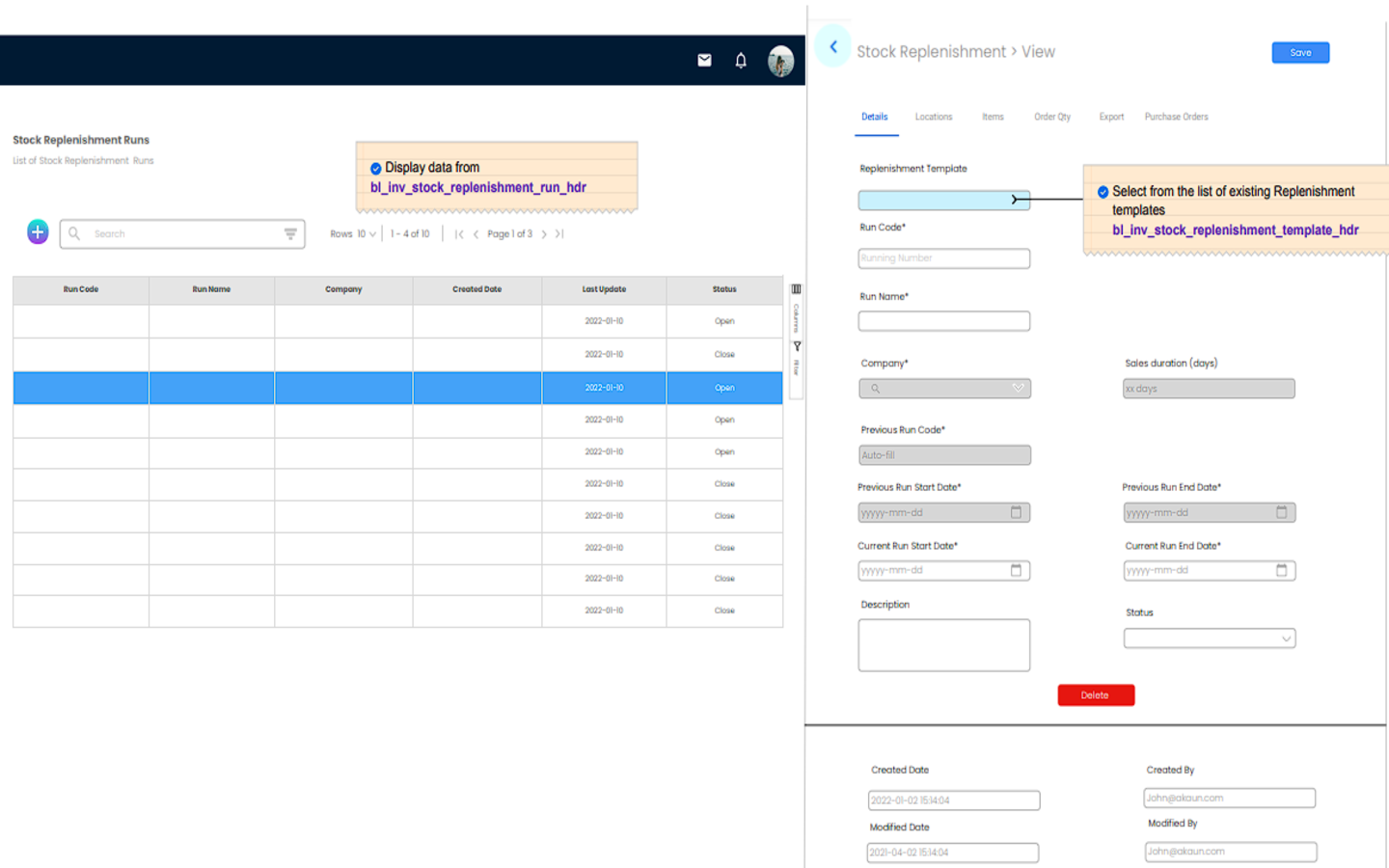Viewport: 1389px width, 868px height.
Task: Click the back arrow in Stock Replenishment view
Action: click(833, 46)
